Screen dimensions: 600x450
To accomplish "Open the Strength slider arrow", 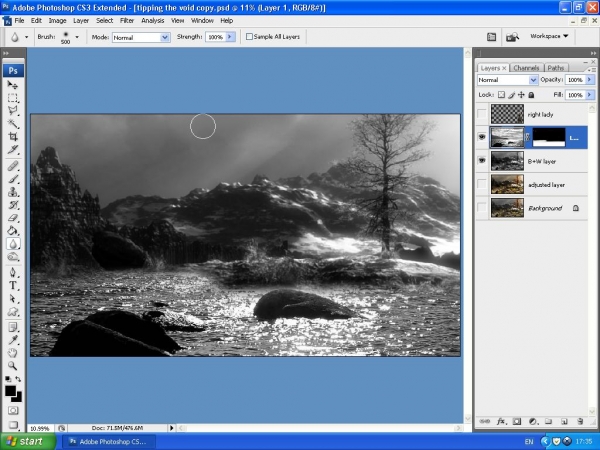I will tap(230, 37).
